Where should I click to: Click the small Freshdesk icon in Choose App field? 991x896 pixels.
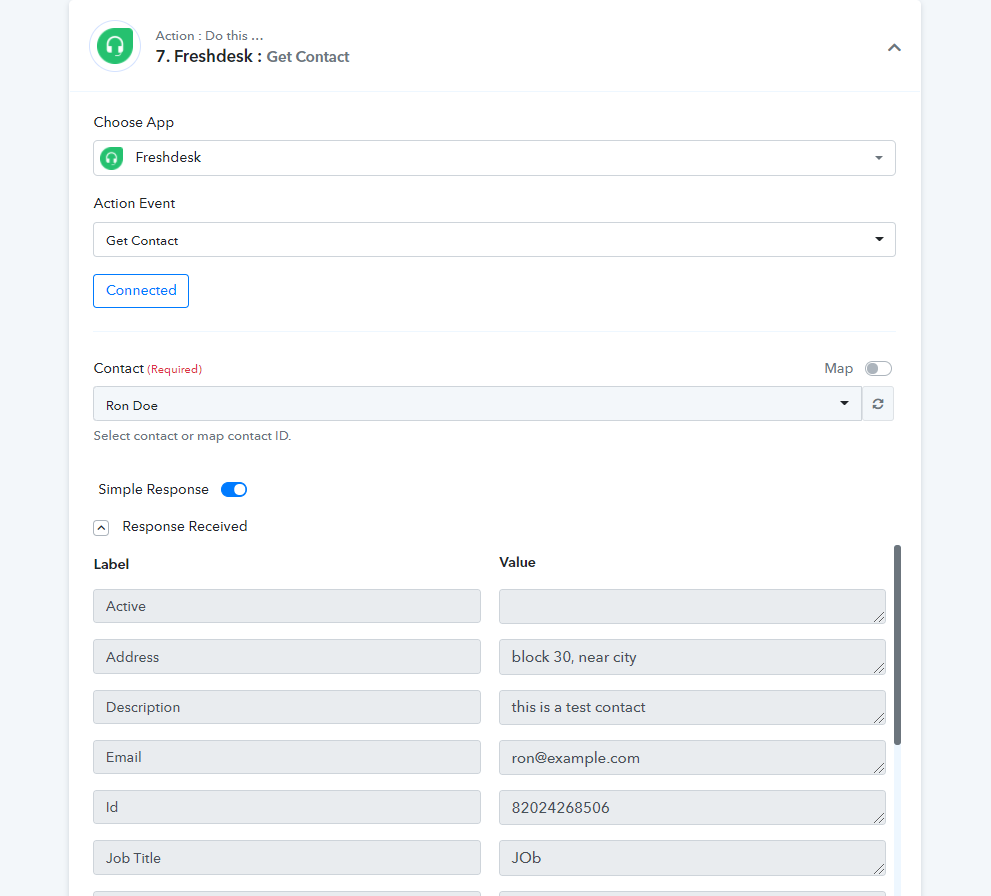click(x=112, y=158)
